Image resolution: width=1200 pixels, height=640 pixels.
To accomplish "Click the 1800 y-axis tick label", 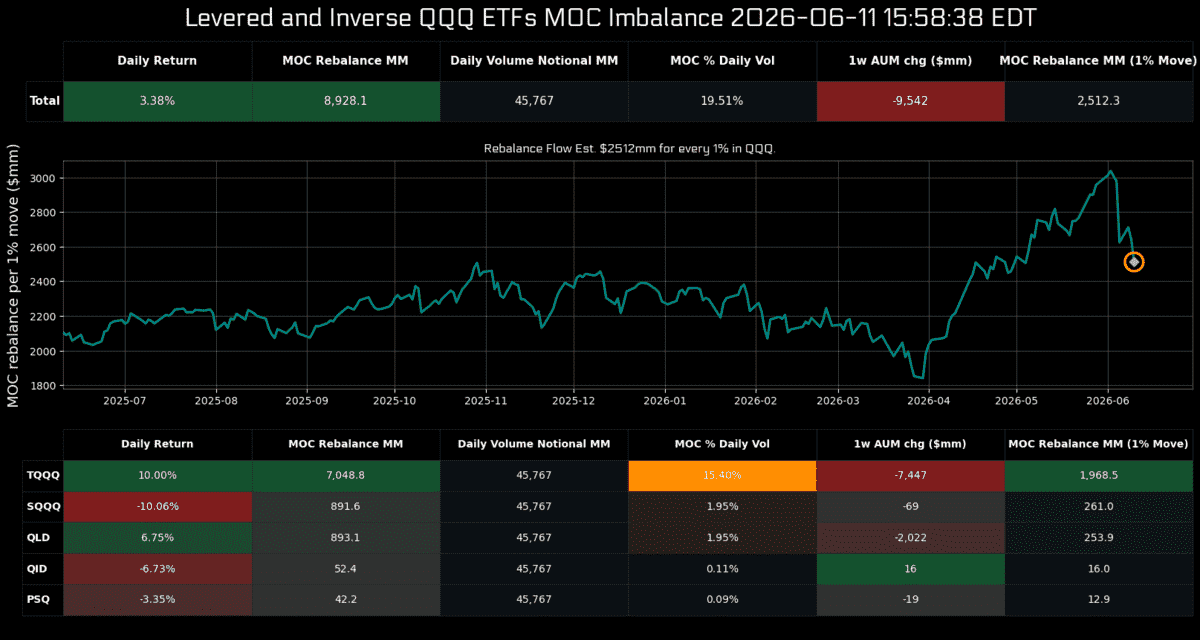I will (43, 386).
